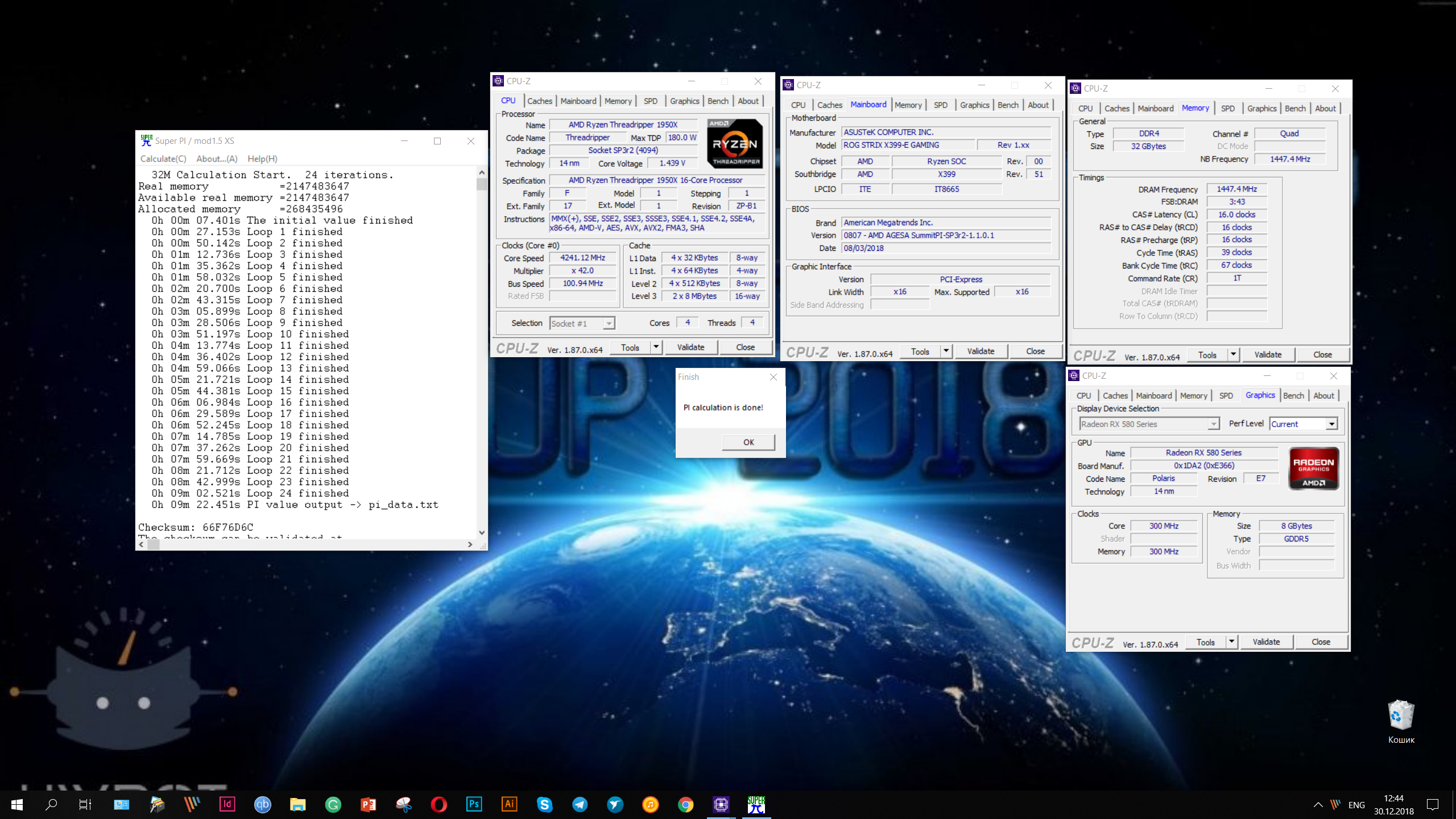Click the Super PI horizontal scrollbar left arrow
The height and width of the screenshot is (819, 1456).
point(142,544)
